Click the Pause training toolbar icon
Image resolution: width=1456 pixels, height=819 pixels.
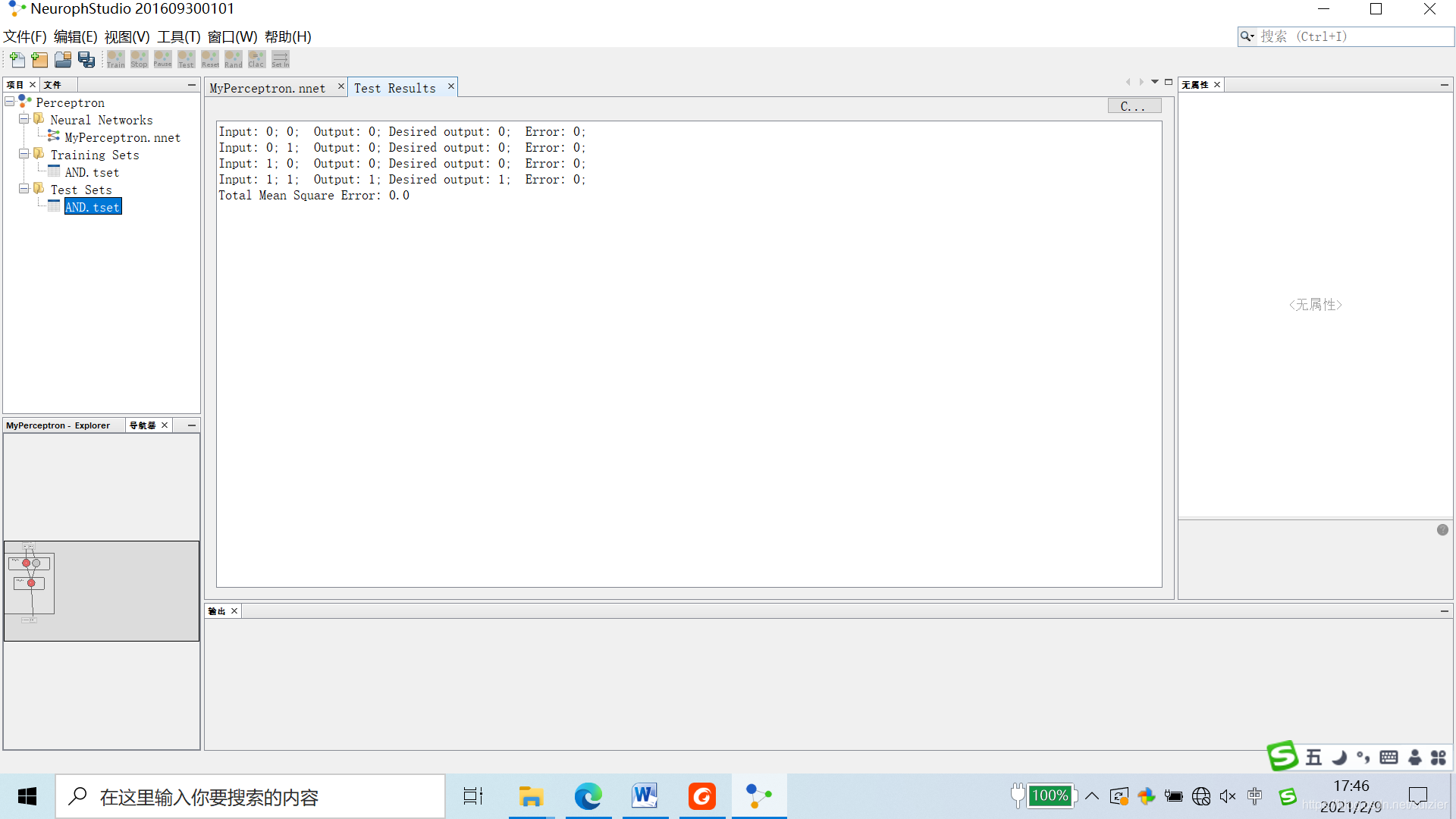(163, 59)
